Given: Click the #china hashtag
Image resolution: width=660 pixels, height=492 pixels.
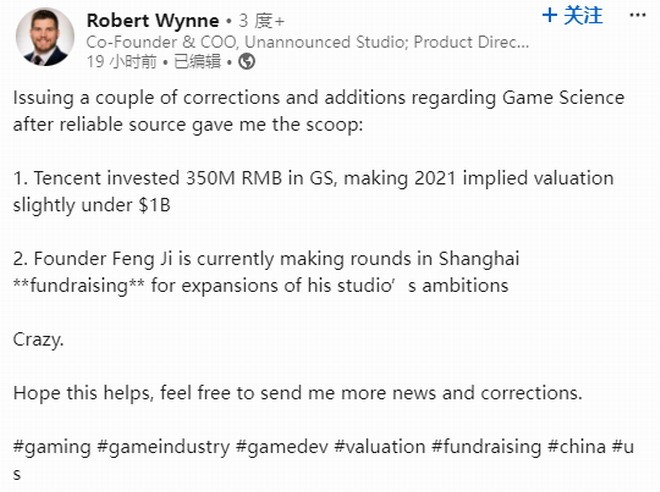Looking at the screenshot, I should pyautogui.click(x=576, y=447).
